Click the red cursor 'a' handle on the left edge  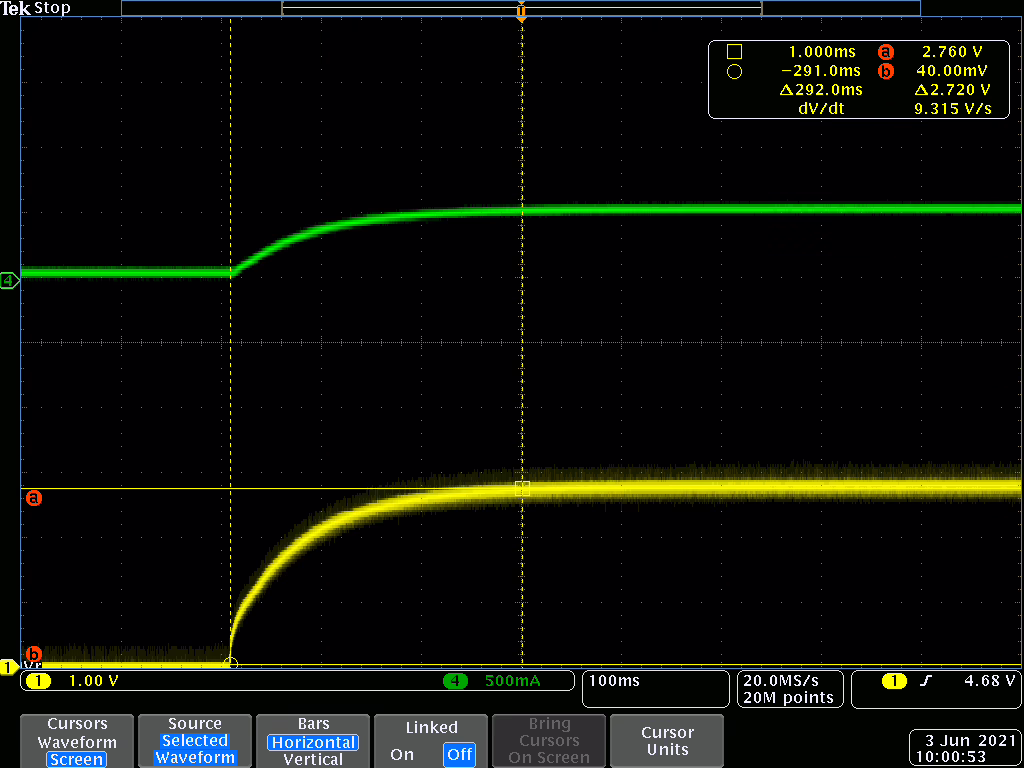pyautogui.click(x=33, y=497)
